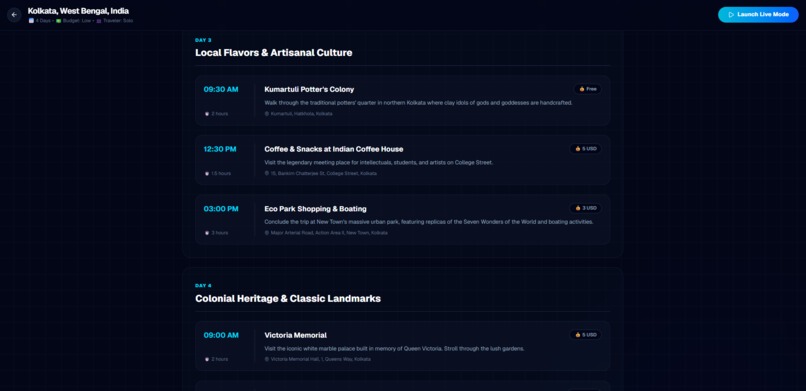The height and width of the screenshot is (391, 806).
Task: Click the money icon beside Budget: Low
Action: 59,21
